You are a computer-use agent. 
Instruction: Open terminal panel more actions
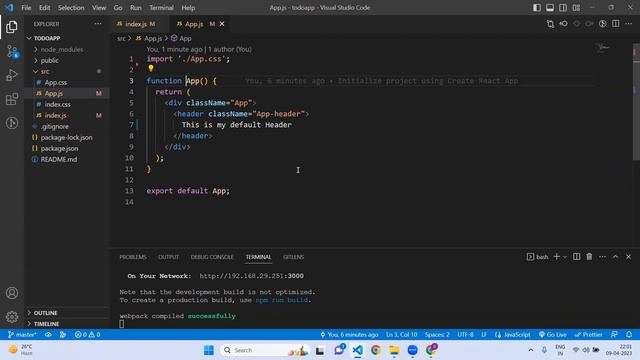(x=602, y=257)
